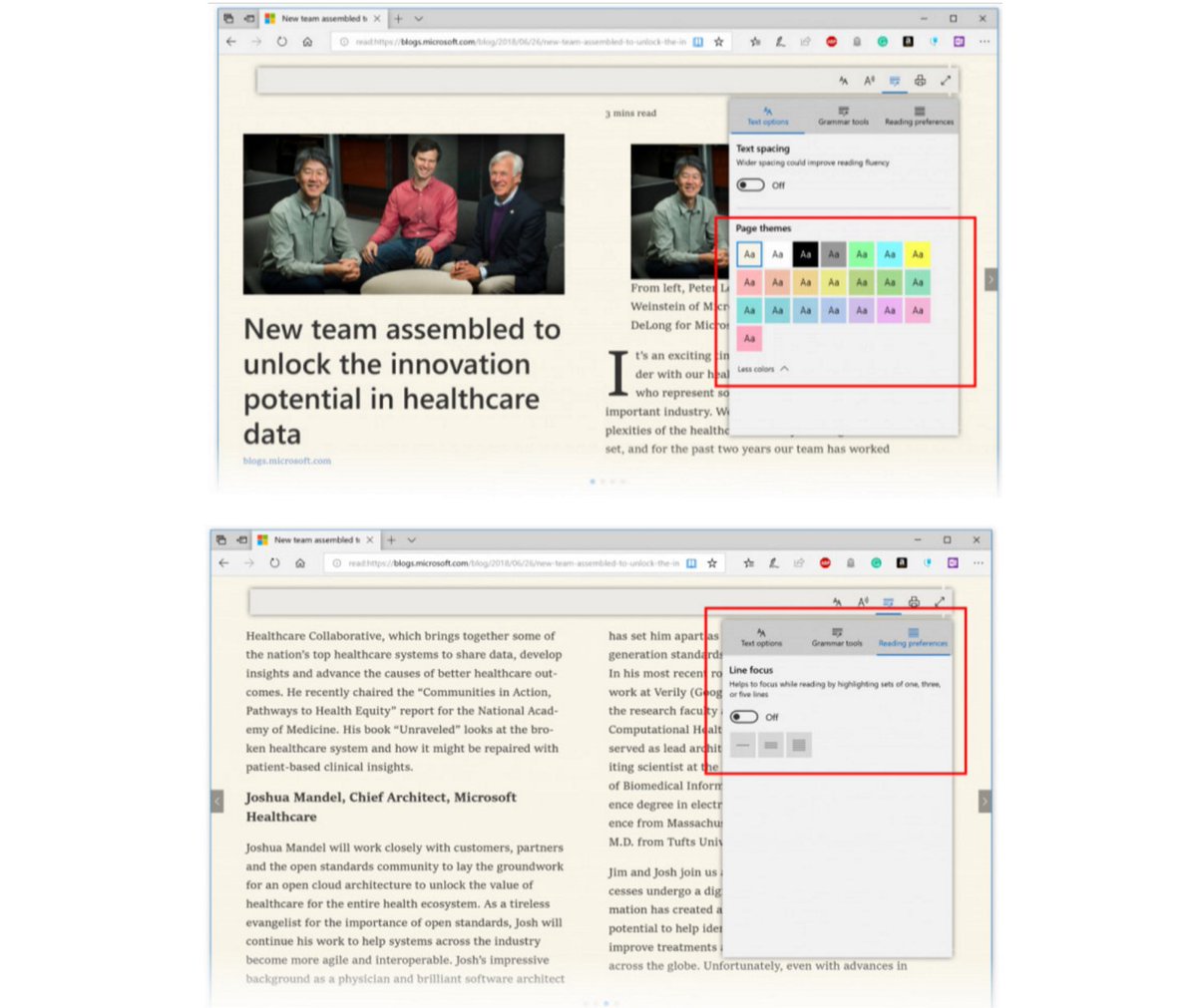Screen dimensions: 1197x1008
Task: Click Read aloud icon in Line focus window
Action: (x=863, y=601)
